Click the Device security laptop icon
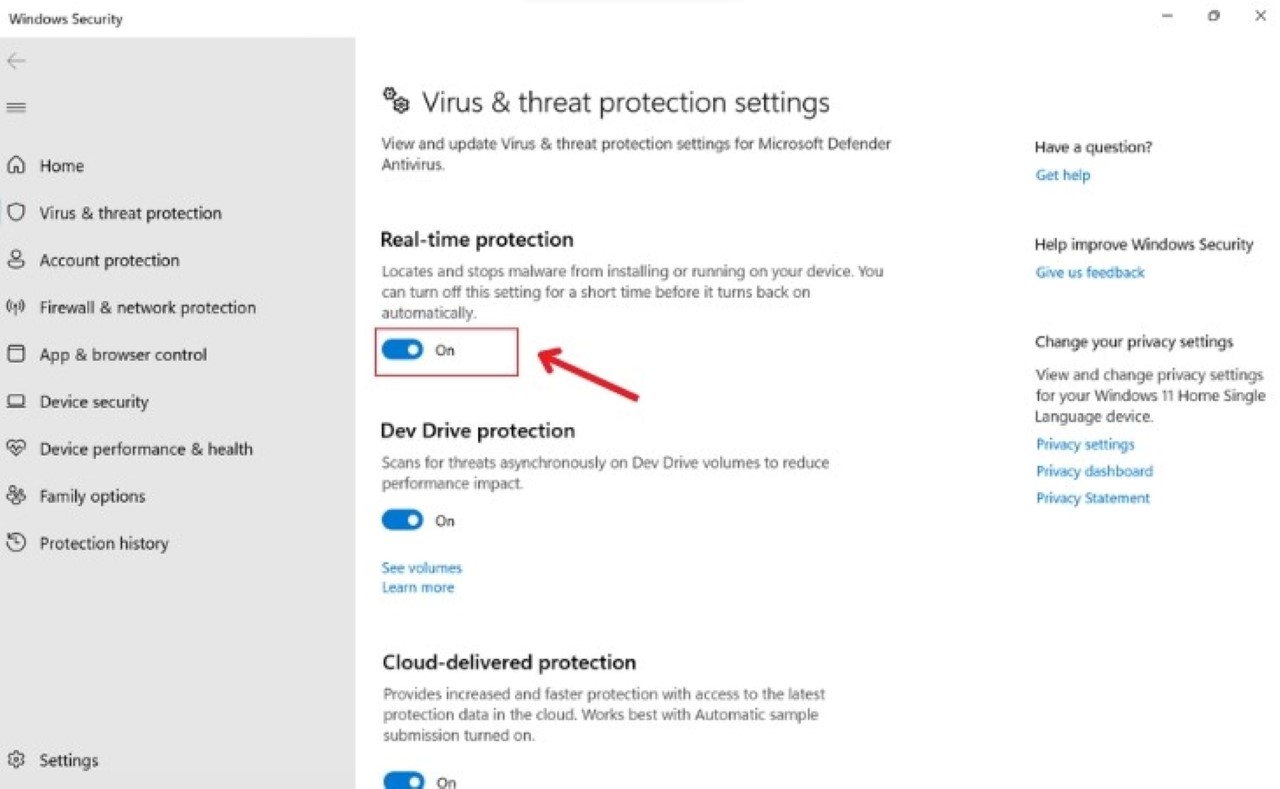Image resolution: width=1280 pixels, height=789 pixels. tap(16, 401)
